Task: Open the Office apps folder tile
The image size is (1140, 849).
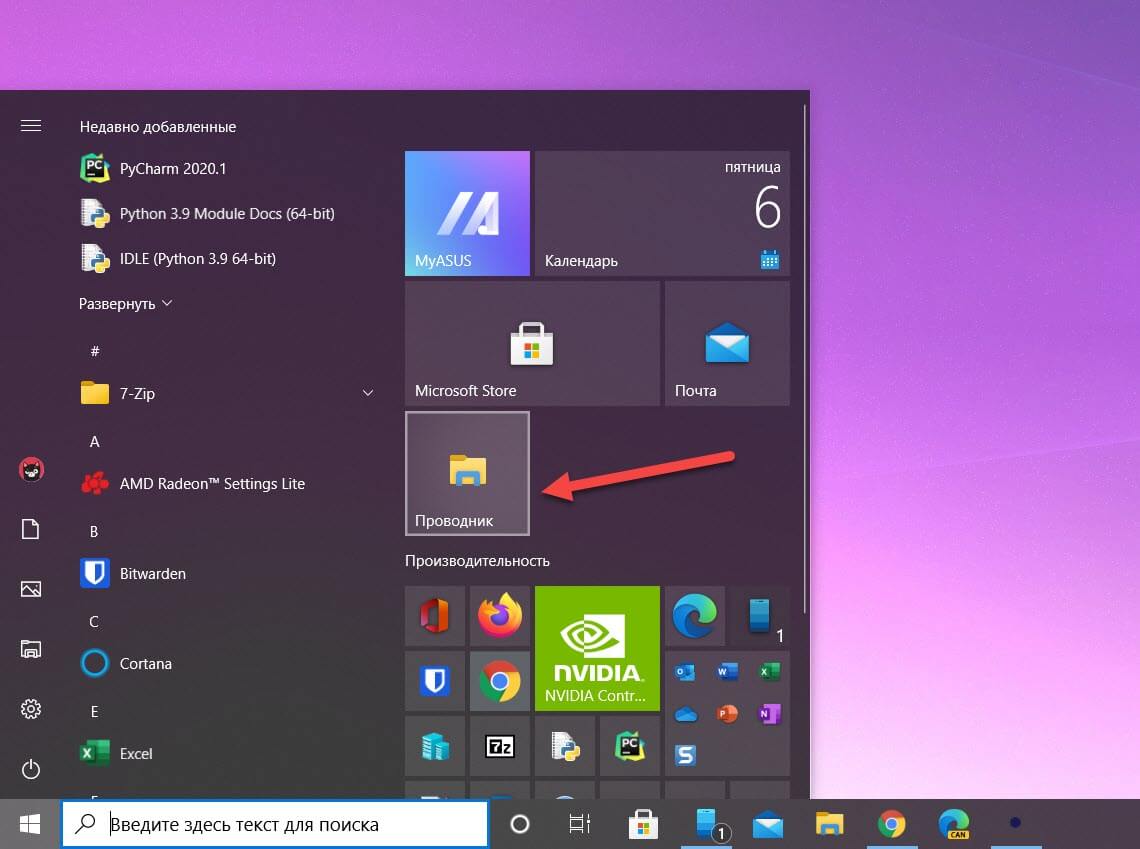Action: [727, 714]
